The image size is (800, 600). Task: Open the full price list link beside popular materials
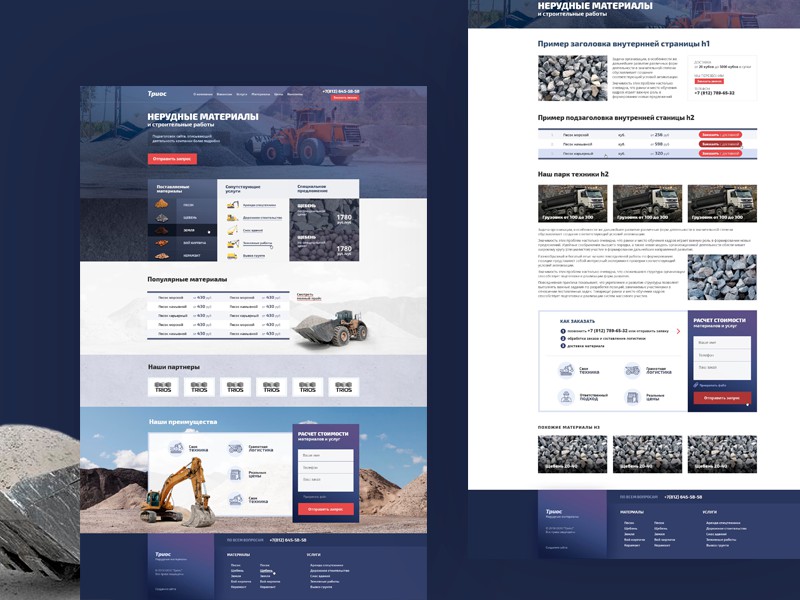[309, 296]
